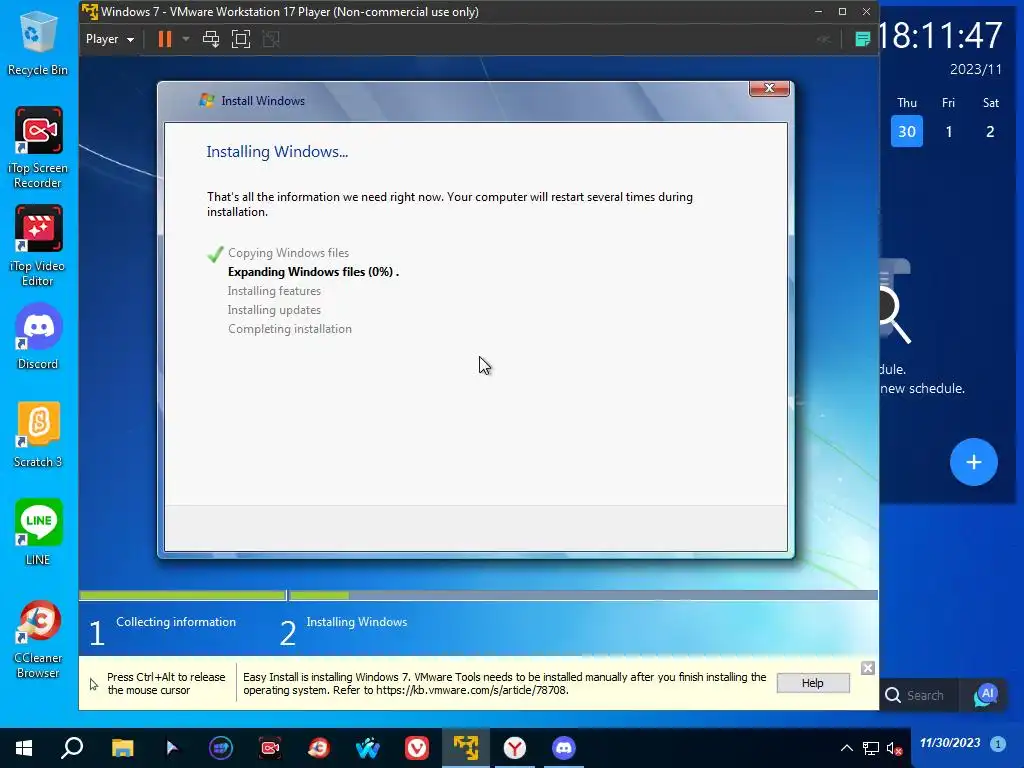1024x768 pixels.
Task: Select the Scratch 3 desktop shortcut
Action: (x=38, y=434)
